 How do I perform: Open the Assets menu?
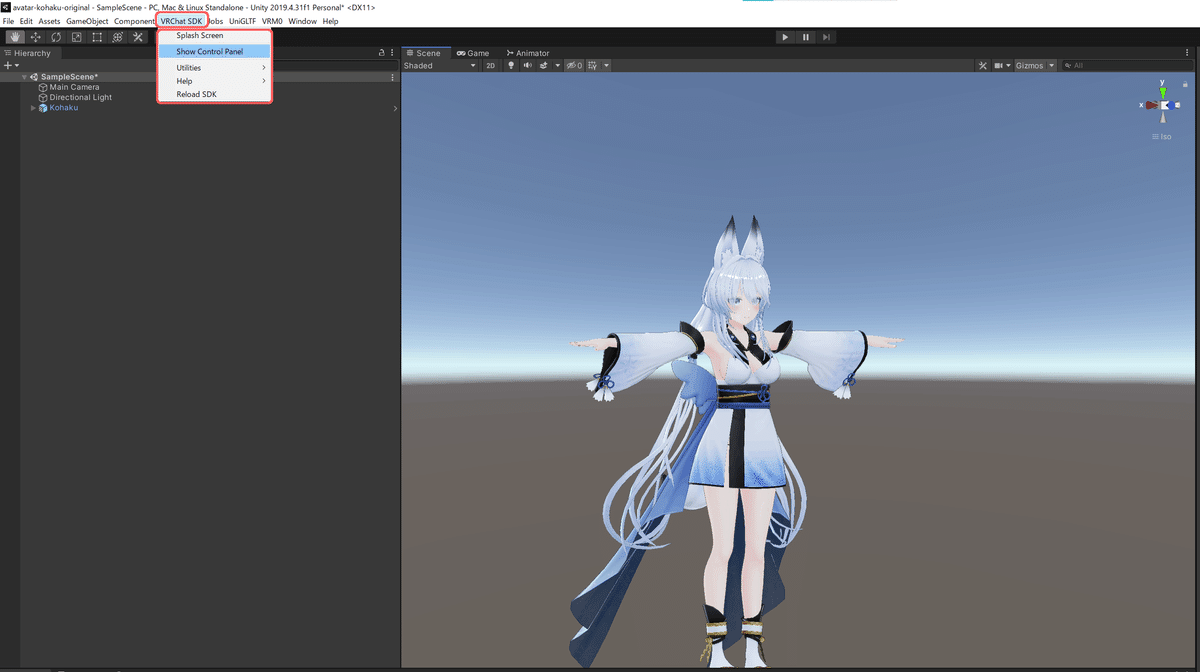click(50, 21)
